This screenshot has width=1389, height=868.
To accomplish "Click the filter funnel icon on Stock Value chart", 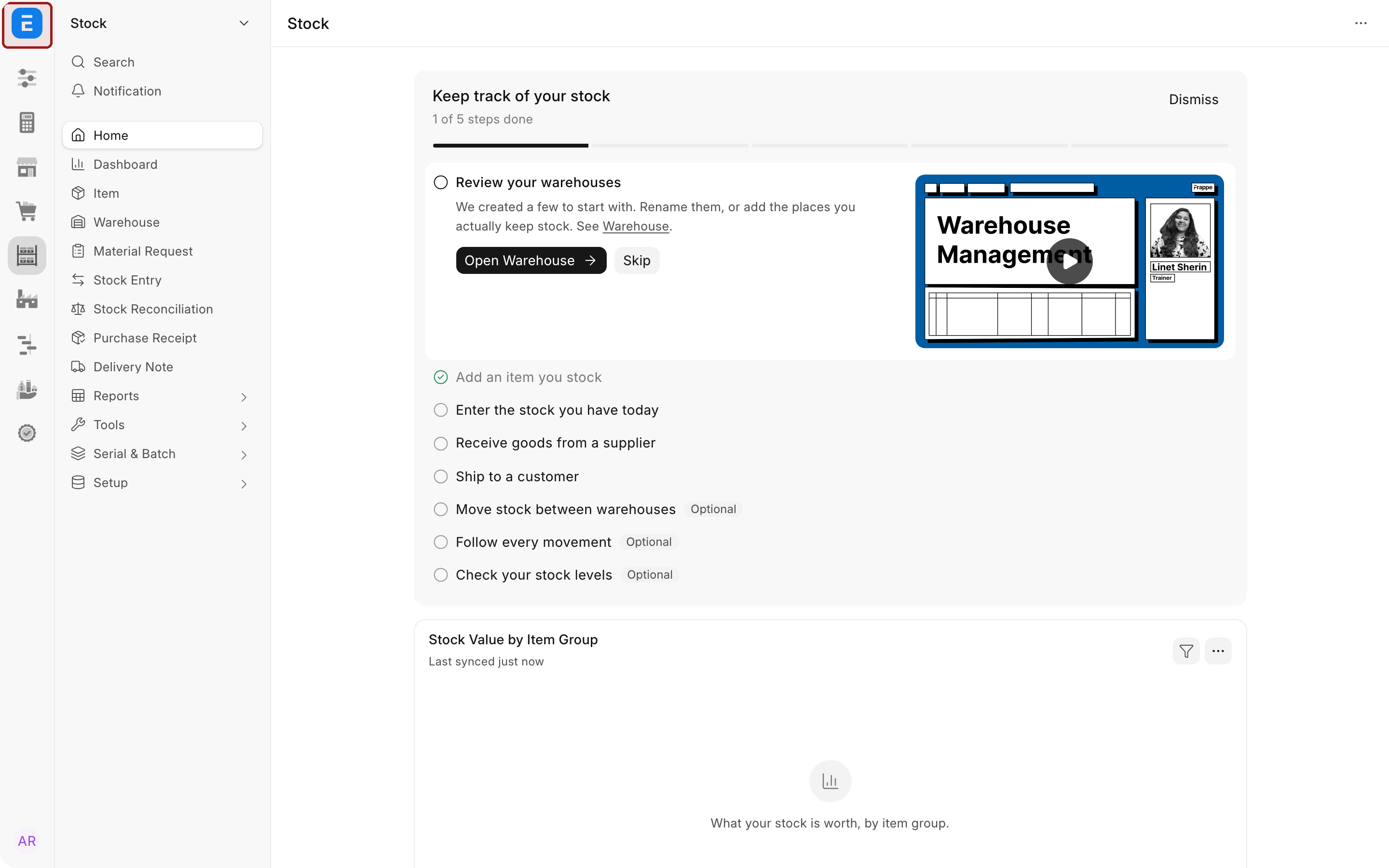I will (1186, 651).
